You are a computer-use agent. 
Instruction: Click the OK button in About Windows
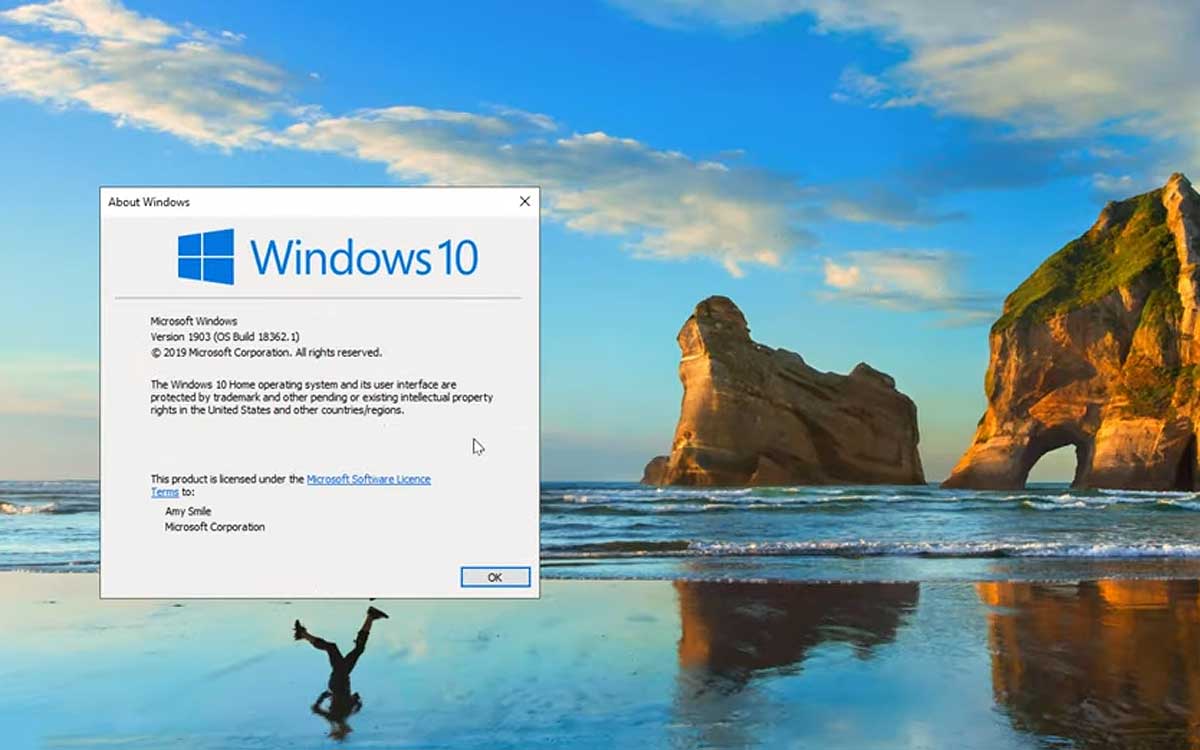[495, 577]
